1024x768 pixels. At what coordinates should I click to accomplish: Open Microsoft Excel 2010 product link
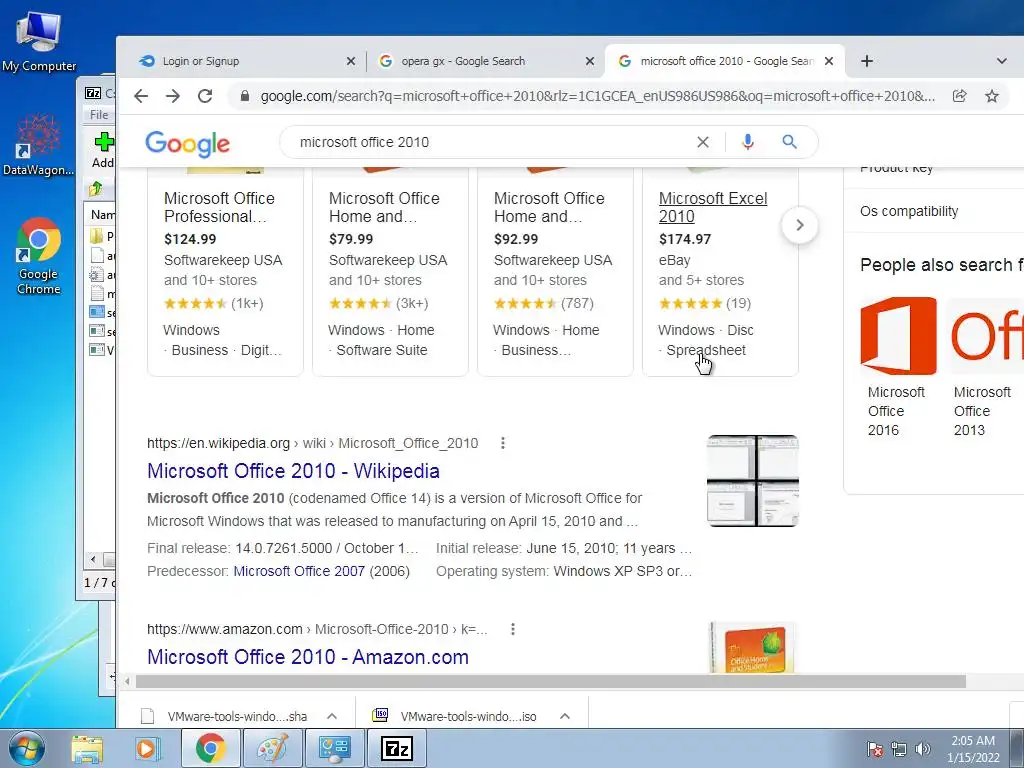coord(712,207)
